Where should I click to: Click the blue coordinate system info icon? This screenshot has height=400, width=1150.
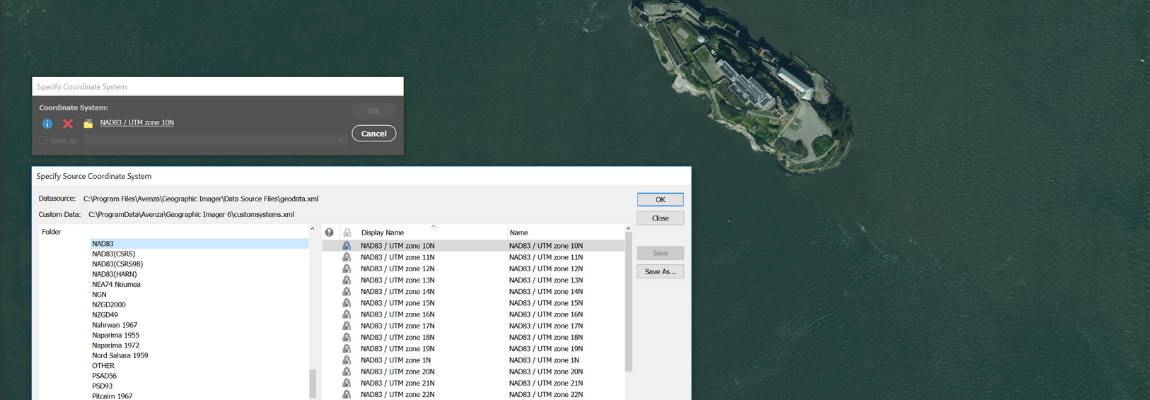click(47, 123)
